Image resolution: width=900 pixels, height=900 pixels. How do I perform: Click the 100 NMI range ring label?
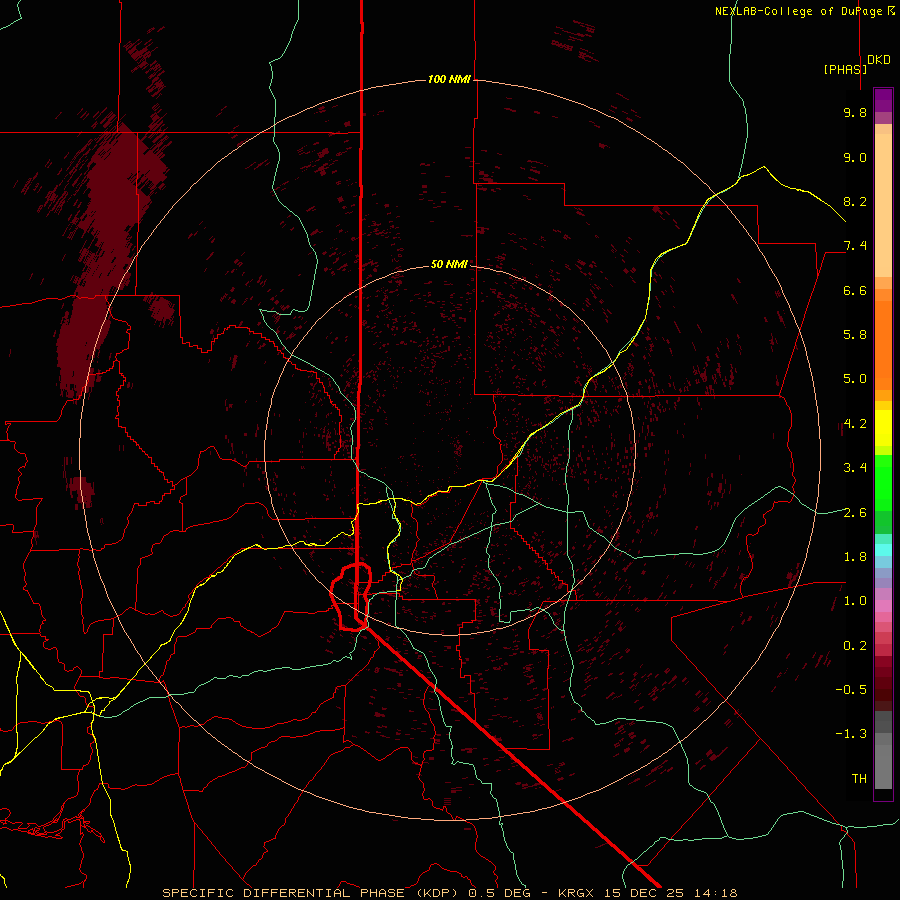[449, 79]
